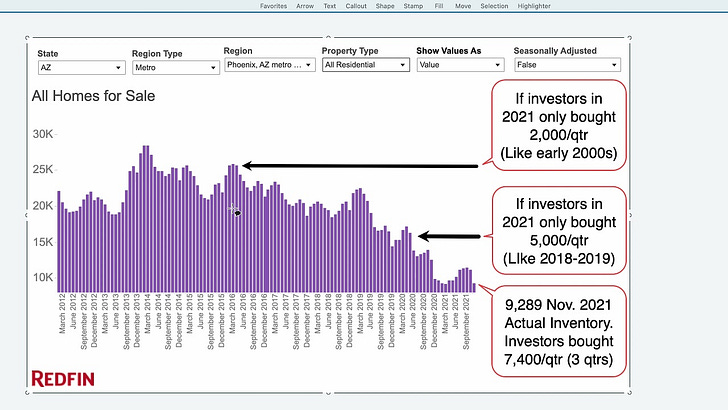Viewport: 728px width, 410px height.
Task: Expand the Region dropdown with Phoenix metro
Action: pyautogui.click(x=270, y=65)
